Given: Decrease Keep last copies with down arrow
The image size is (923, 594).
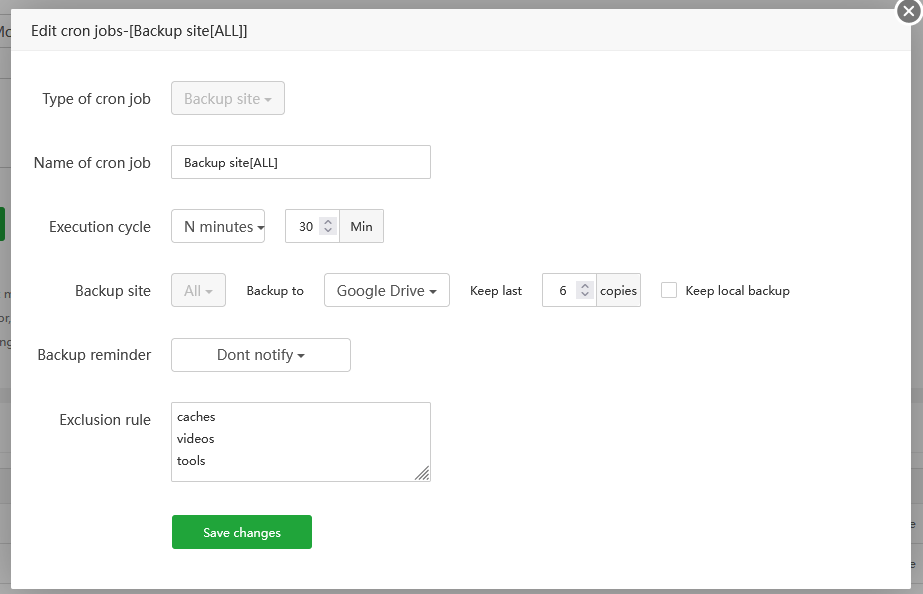Looking at the screenshot, I should click(x=584, y=296).
